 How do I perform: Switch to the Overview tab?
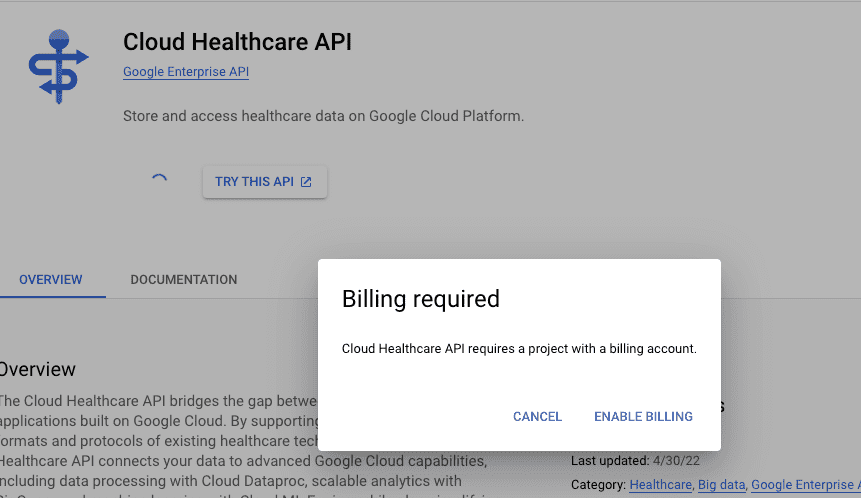(x=51, y=280)
